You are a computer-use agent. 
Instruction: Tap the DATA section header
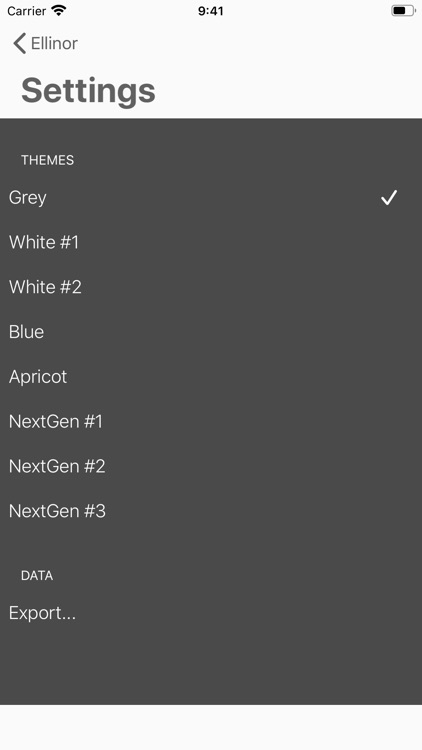[x=37, y=576]
